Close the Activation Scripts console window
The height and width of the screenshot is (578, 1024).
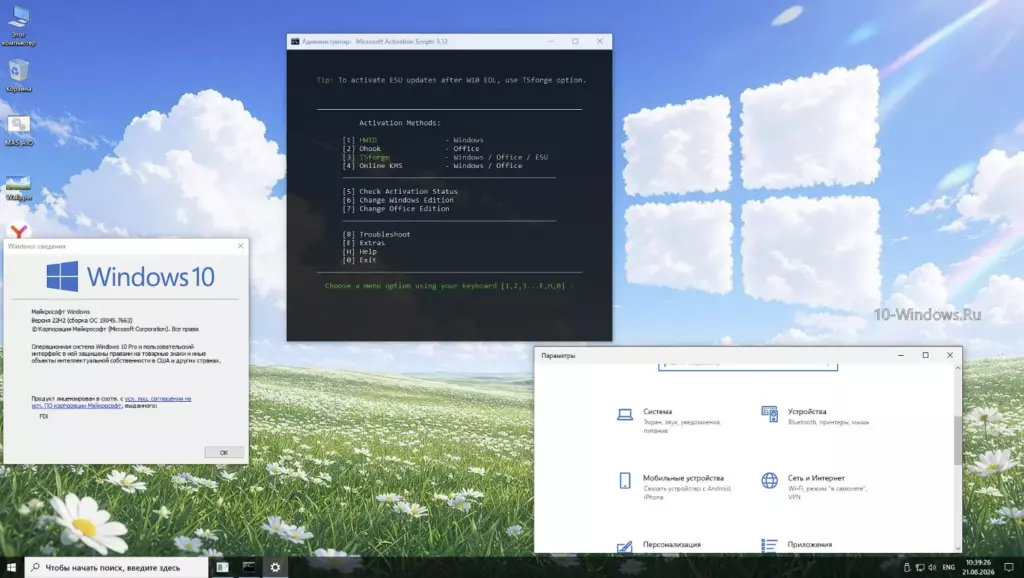coord(600,41)
